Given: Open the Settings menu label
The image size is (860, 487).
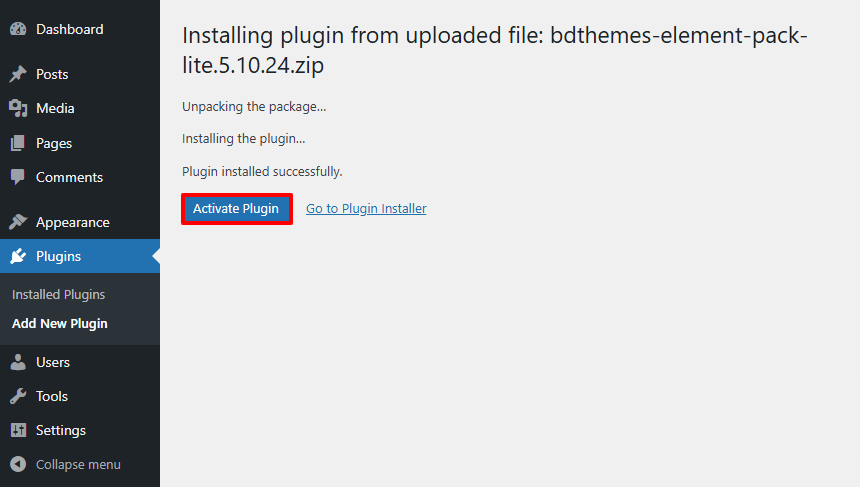Looking at the screenshot, I should coord(61,430).
